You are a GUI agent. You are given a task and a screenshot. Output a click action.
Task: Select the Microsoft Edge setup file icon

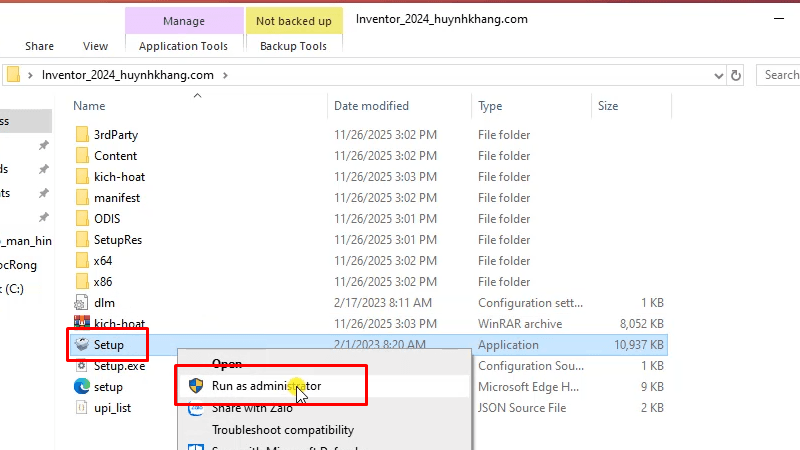(x=82, y=387)
